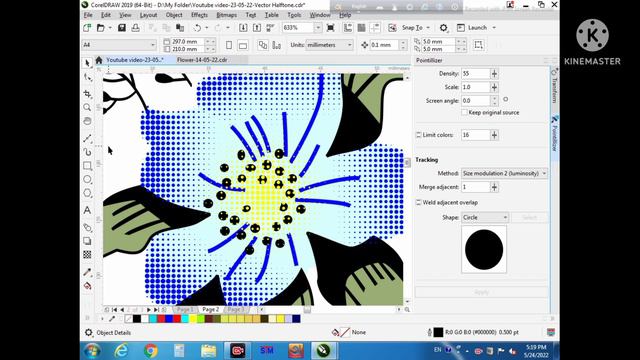The image size is (640, 360).
Task: Select the Polygon tool
Action: pos(87,193)
